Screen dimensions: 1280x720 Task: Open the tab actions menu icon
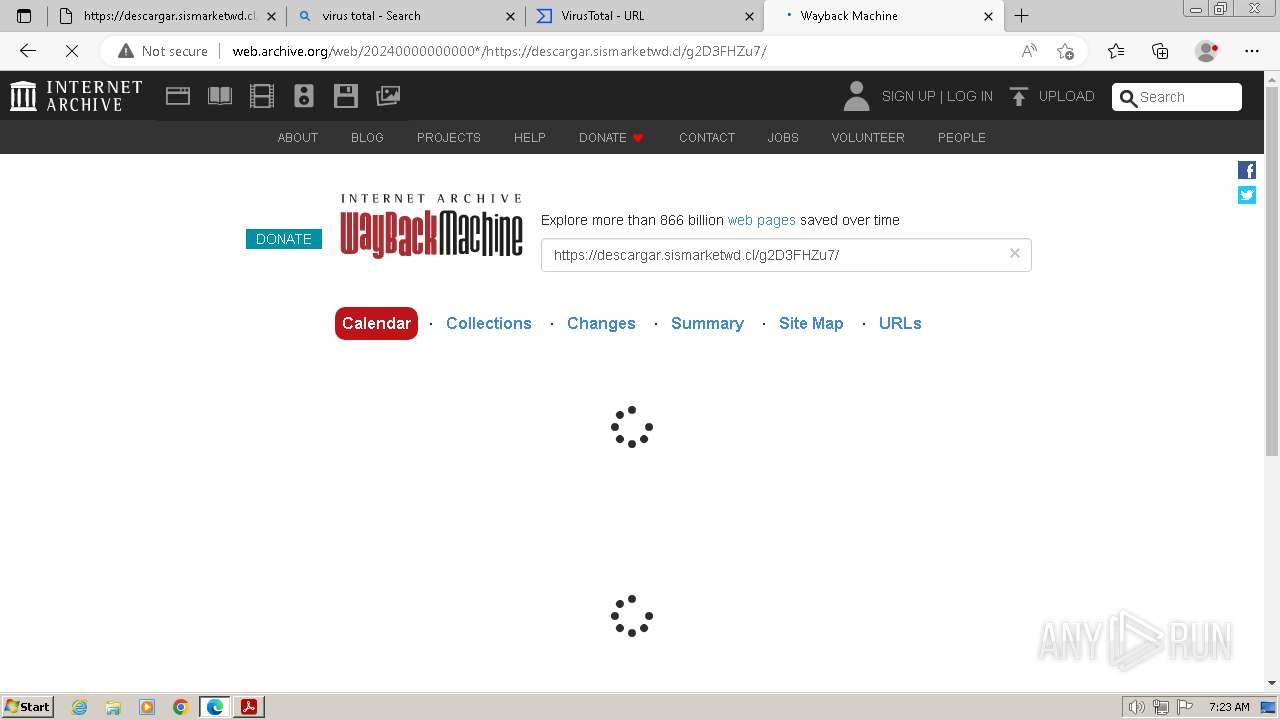(x=24, y=16)
